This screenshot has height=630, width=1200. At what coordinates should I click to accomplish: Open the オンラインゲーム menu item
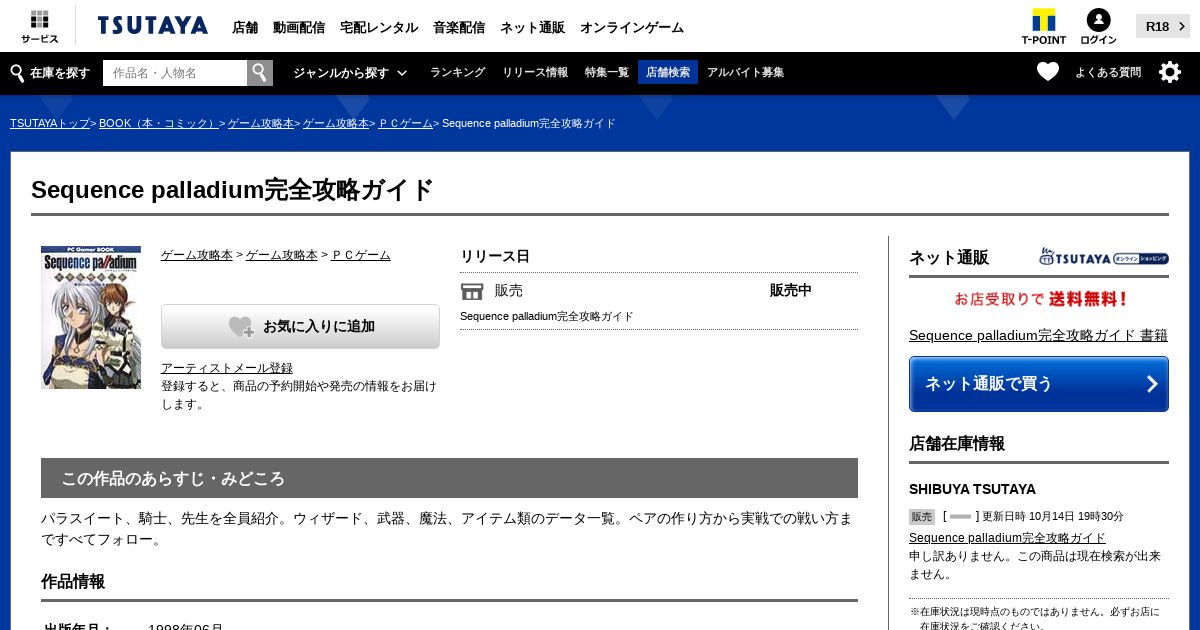click(x=632, y=27)
